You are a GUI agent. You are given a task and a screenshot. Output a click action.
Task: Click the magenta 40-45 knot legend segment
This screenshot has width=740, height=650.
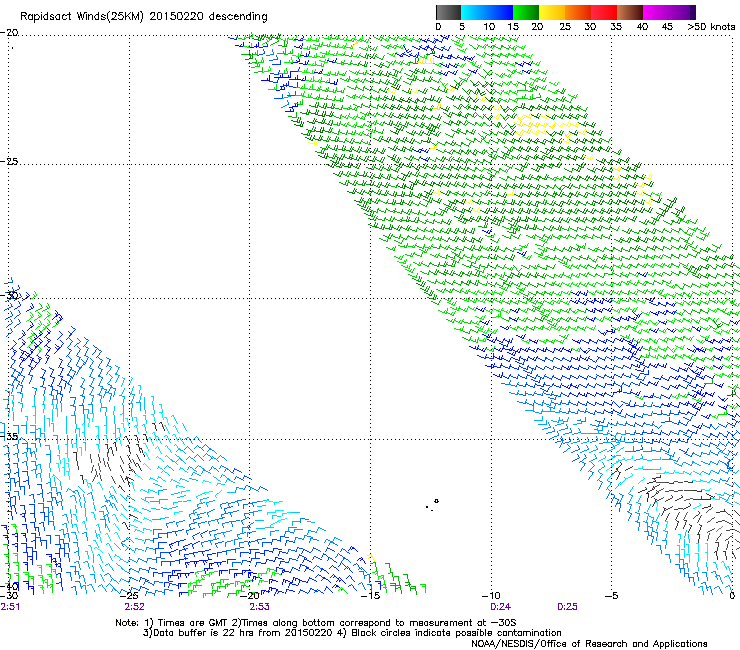click(x=656, y=12)
